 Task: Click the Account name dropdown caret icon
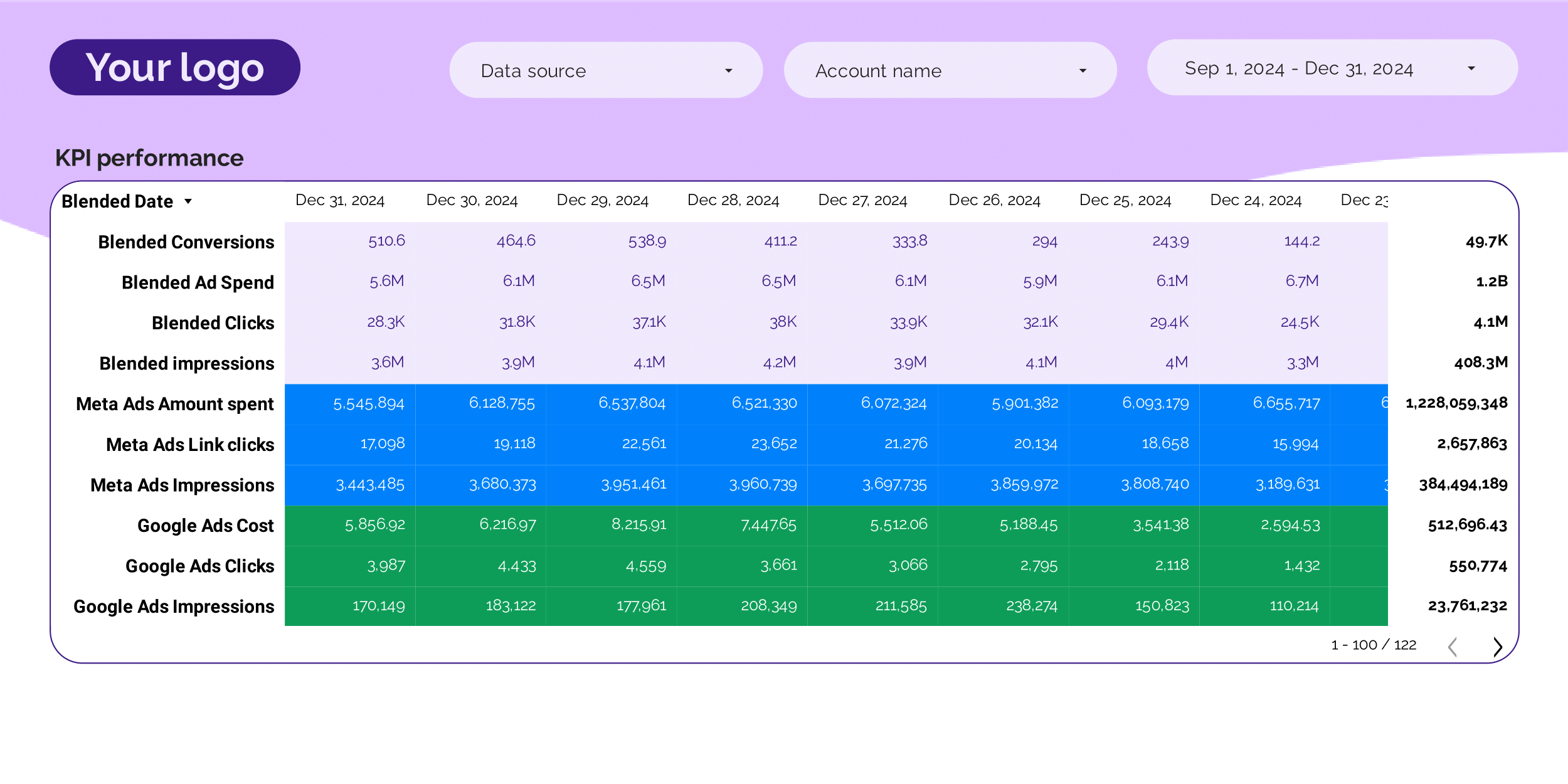[1083, 71]
